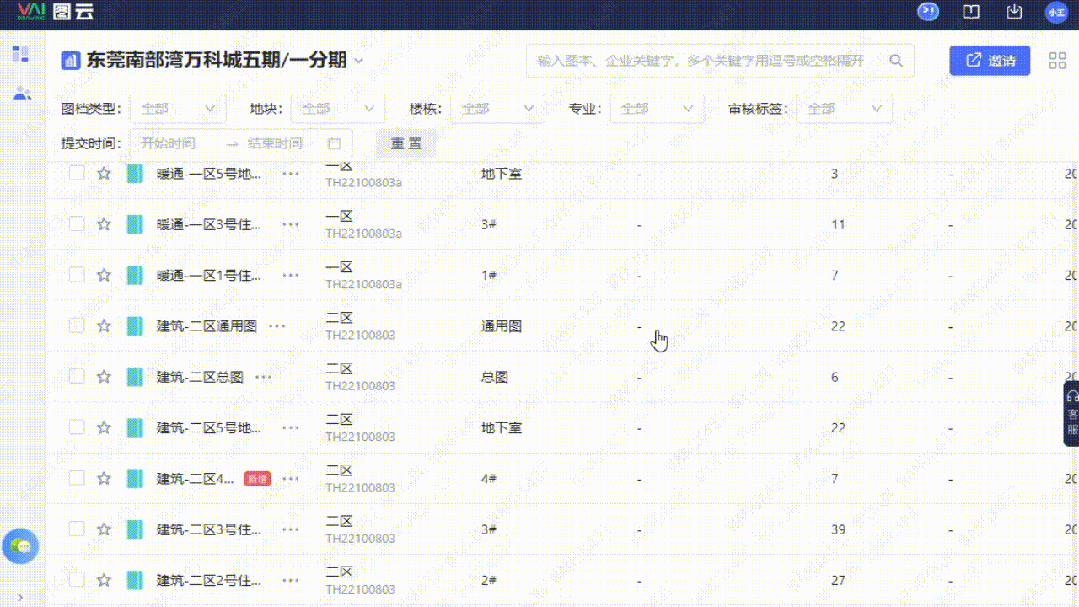Tick the checkbox for 建筑-二区2号住 row
The image size is (1079, 607).
coord(77,580)
